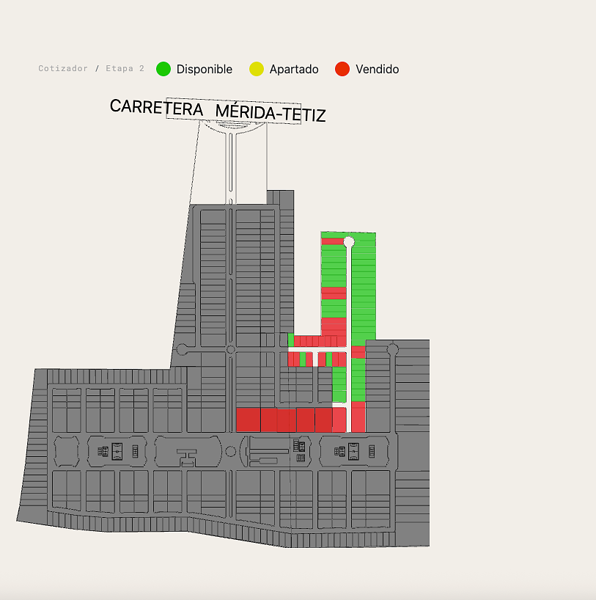Select the leftmost large red lot in bottom row
This screenshot has height=600, width=596.
(248, 420)
